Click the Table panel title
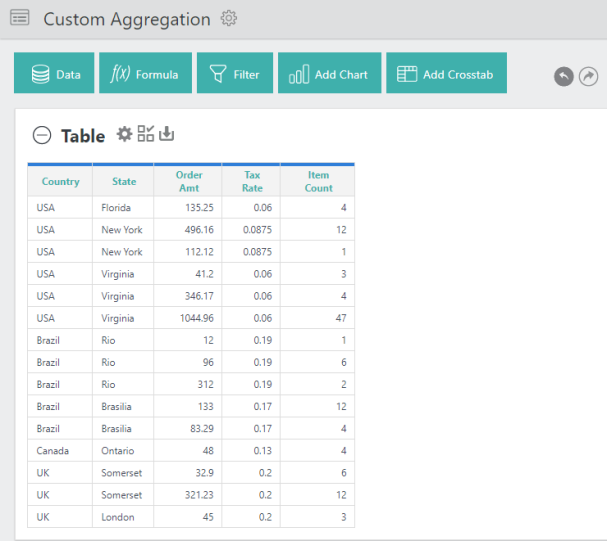Image resolution: width=607 pixels, height=541 pixels. pyautogui.click(x=83, y=136)
